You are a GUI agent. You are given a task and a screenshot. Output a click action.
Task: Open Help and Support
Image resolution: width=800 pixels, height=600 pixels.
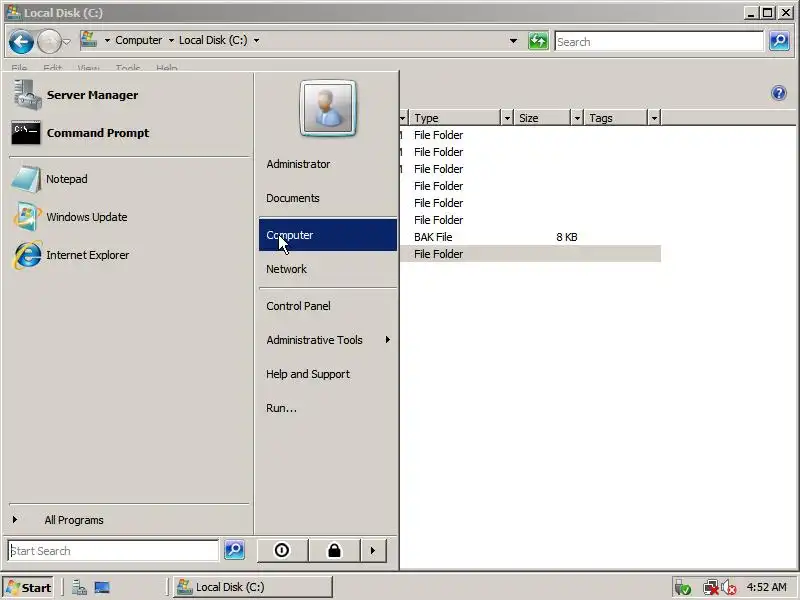308,374
